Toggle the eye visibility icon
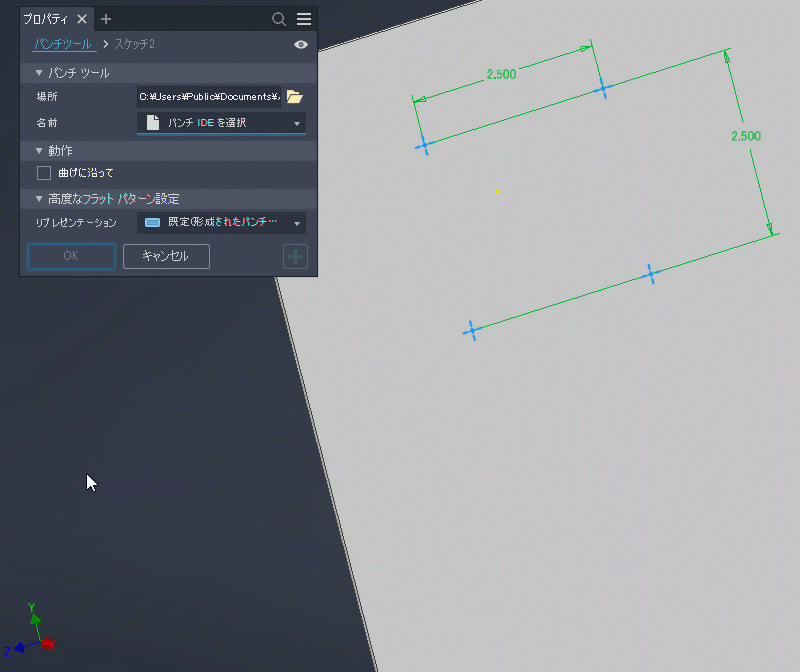 coord(301,44)
